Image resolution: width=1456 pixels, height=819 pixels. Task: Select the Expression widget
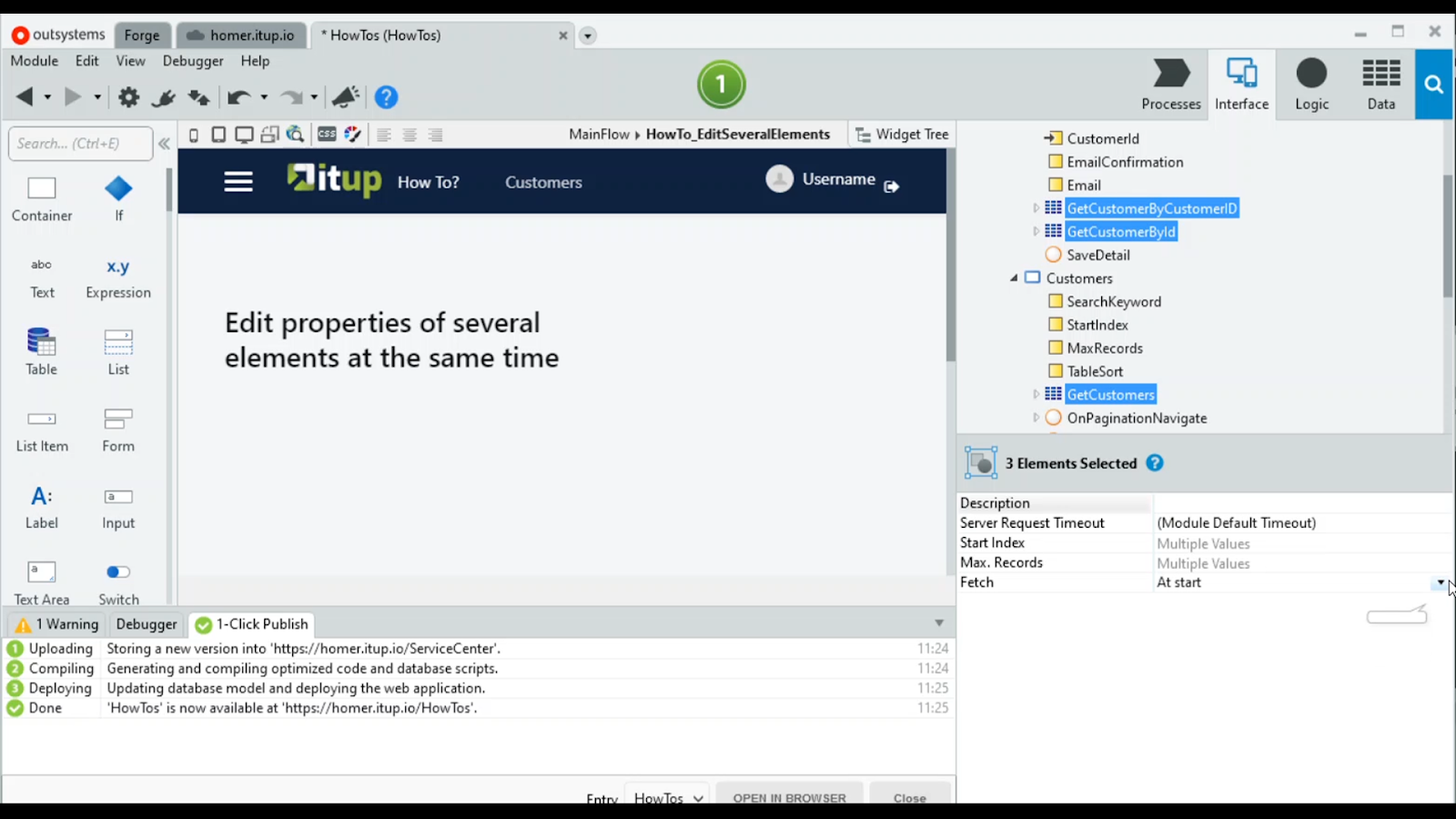point(118,278)
